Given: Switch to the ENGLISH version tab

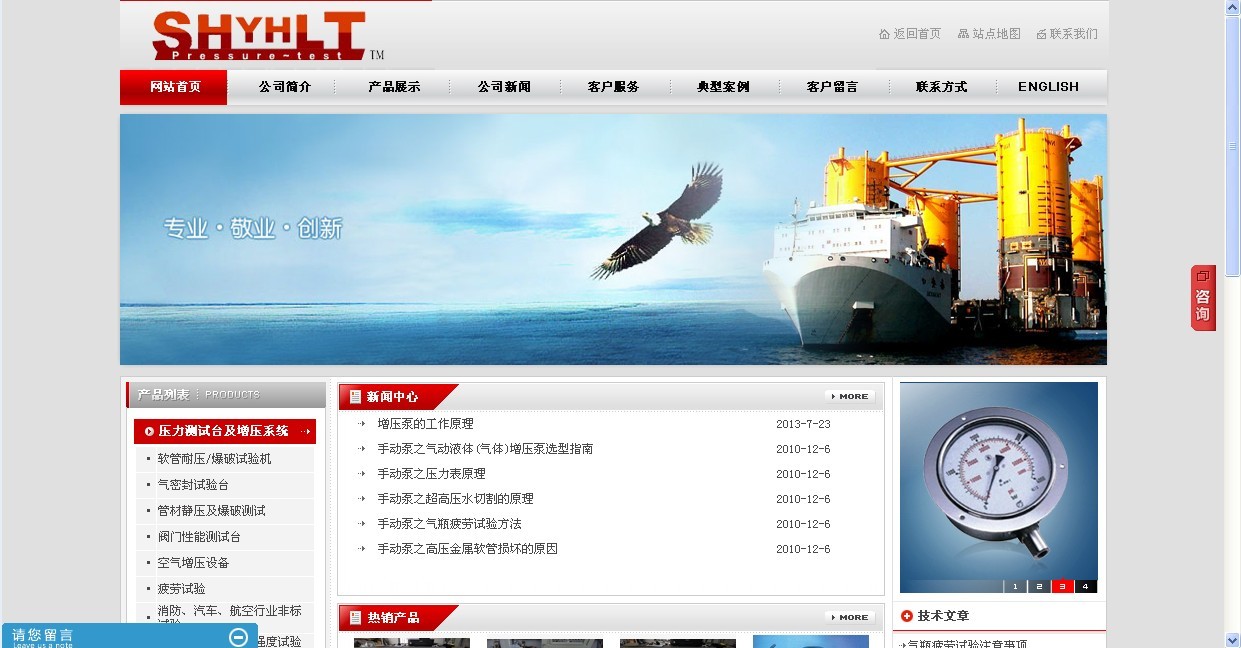Looking at the screenshot, I should click(x=1048, y=87).
